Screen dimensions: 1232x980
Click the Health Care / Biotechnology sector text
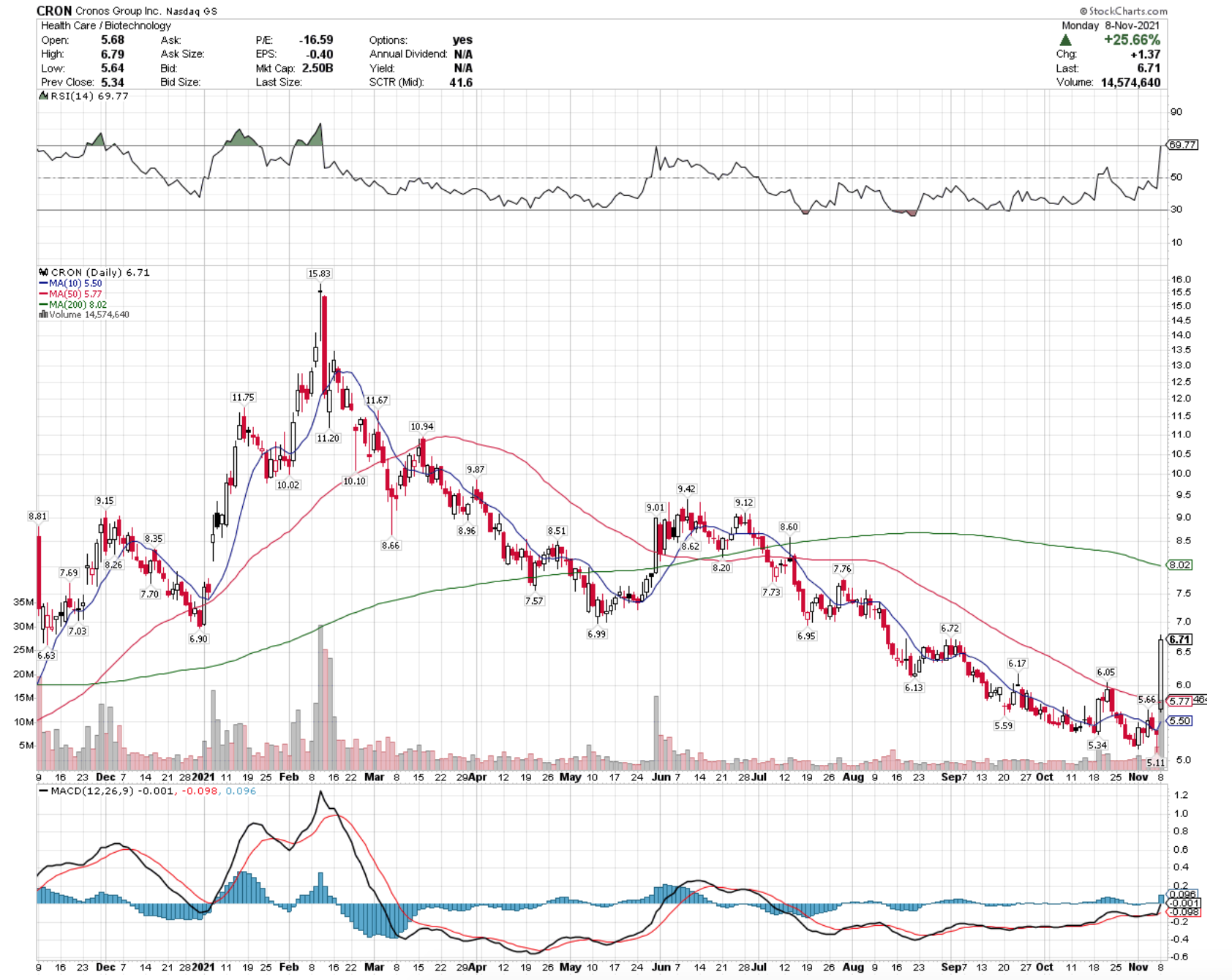[105, 26]
